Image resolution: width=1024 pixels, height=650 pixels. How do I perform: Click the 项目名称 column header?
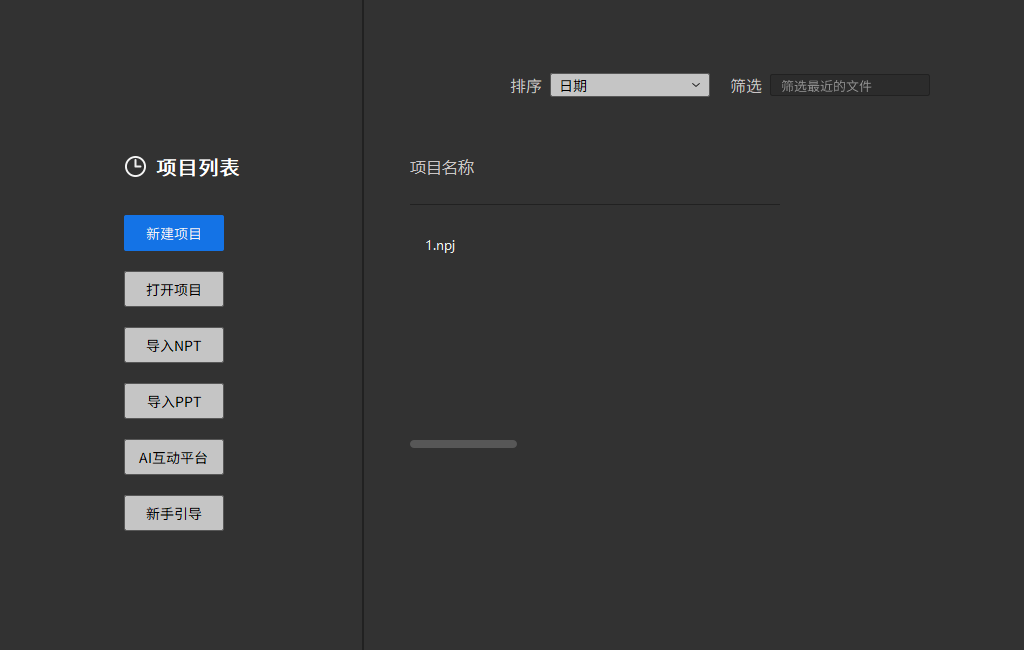pyautogui.click(x=442, y=167)
